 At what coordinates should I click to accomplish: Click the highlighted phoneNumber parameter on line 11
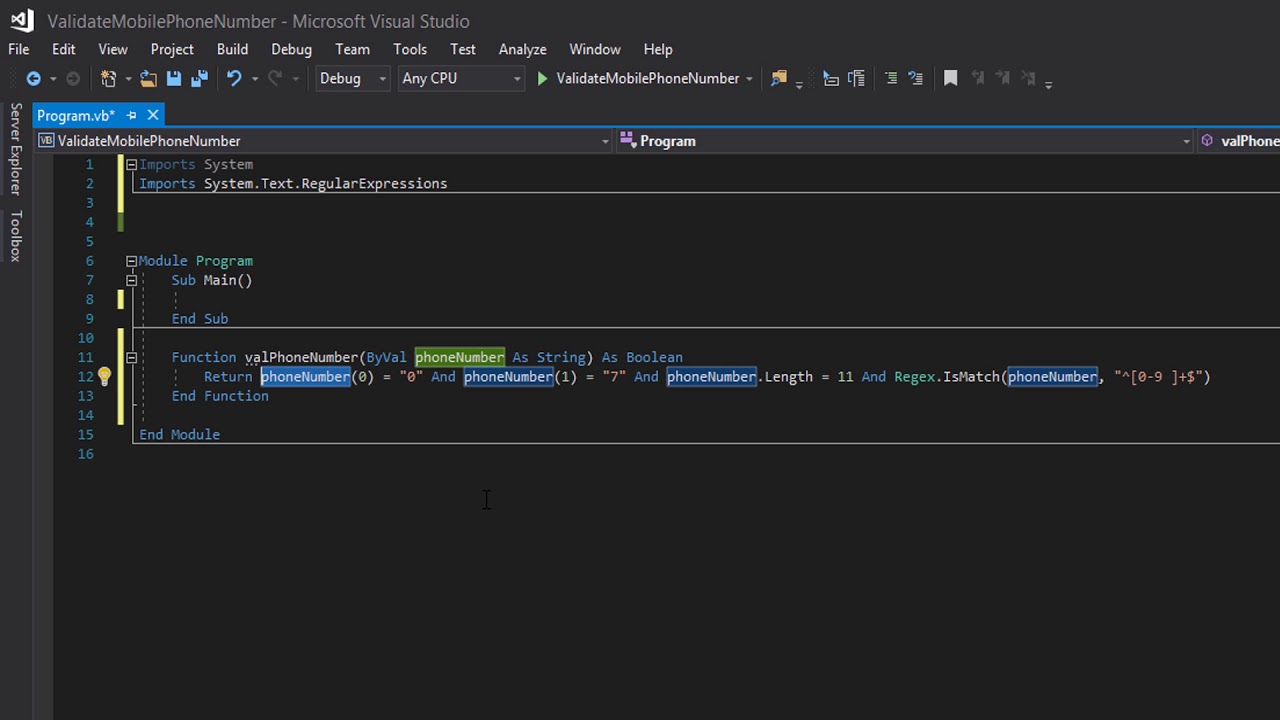pyautogui.click(x=460, y=357)
